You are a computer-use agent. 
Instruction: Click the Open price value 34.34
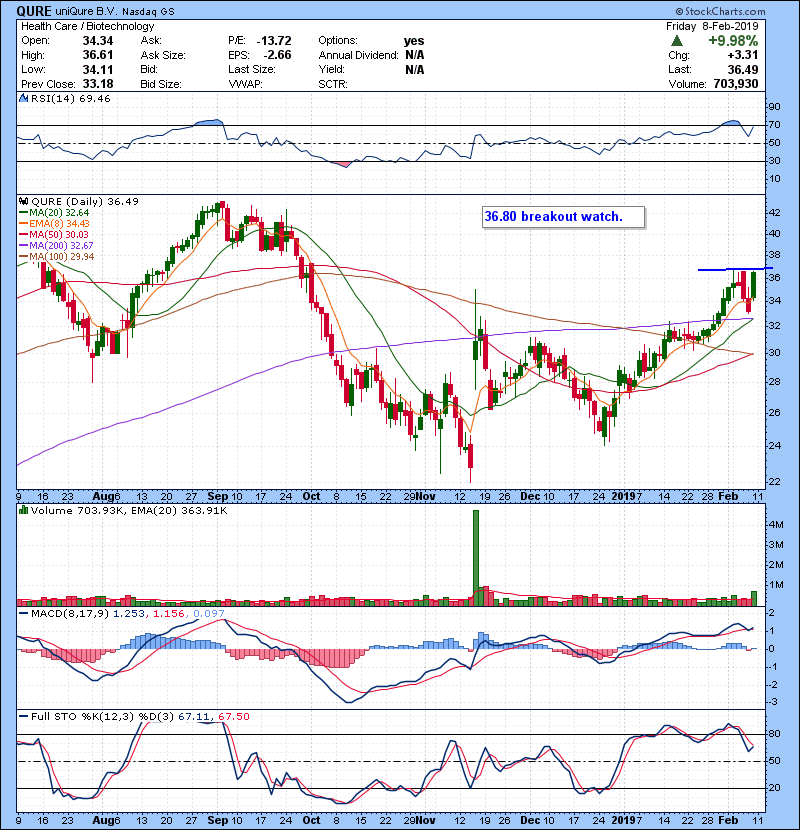coord(98,41)
